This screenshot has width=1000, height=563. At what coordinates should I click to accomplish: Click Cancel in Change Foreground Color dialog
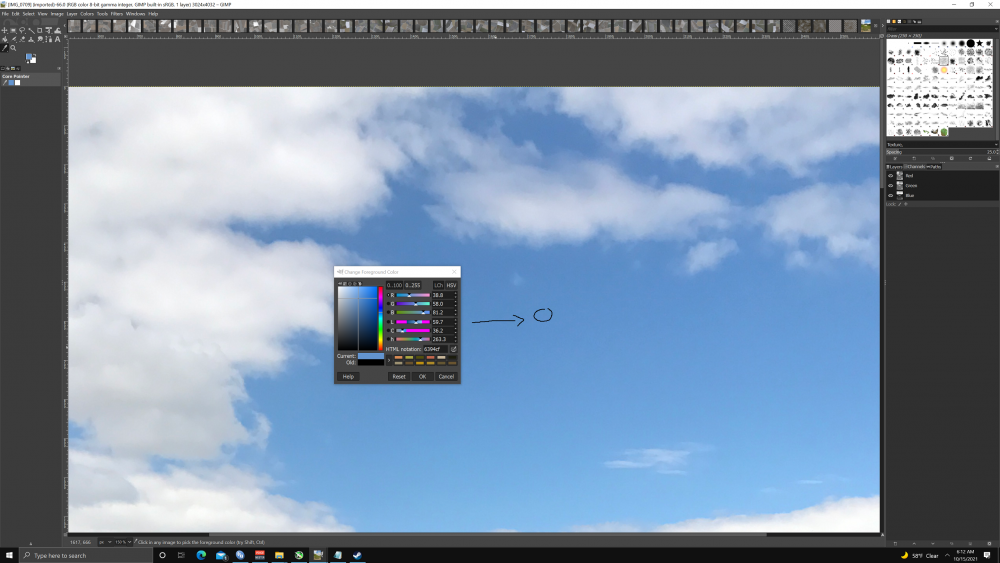(446, 377)
